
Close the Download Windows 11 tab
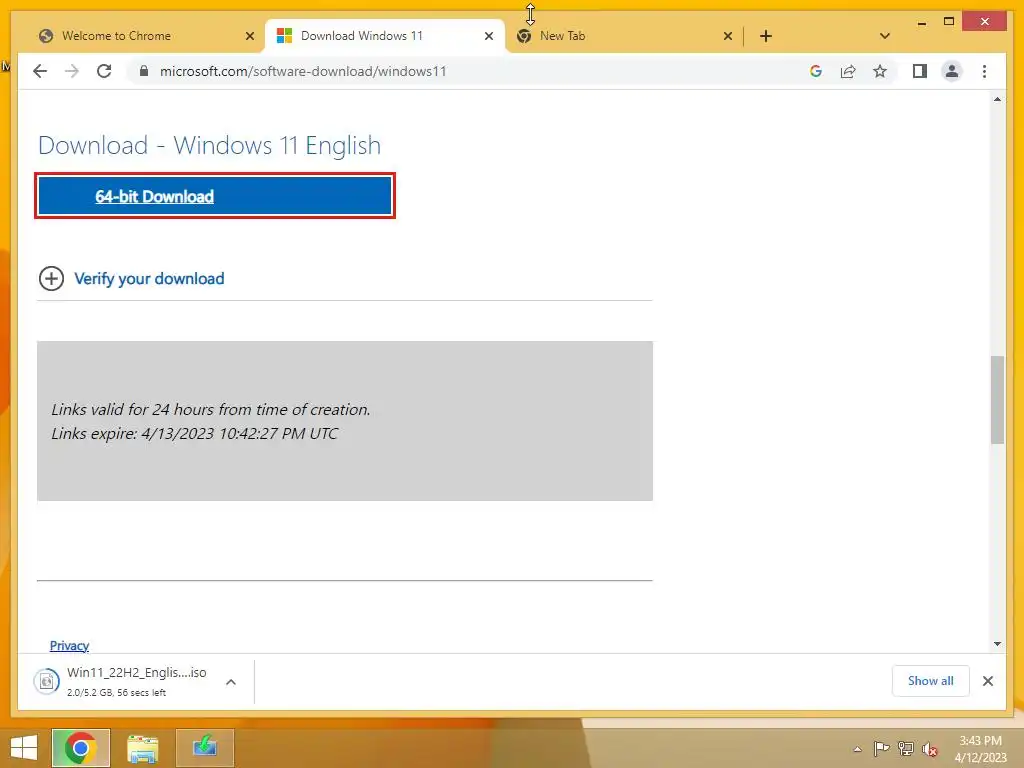coord(488,36)
